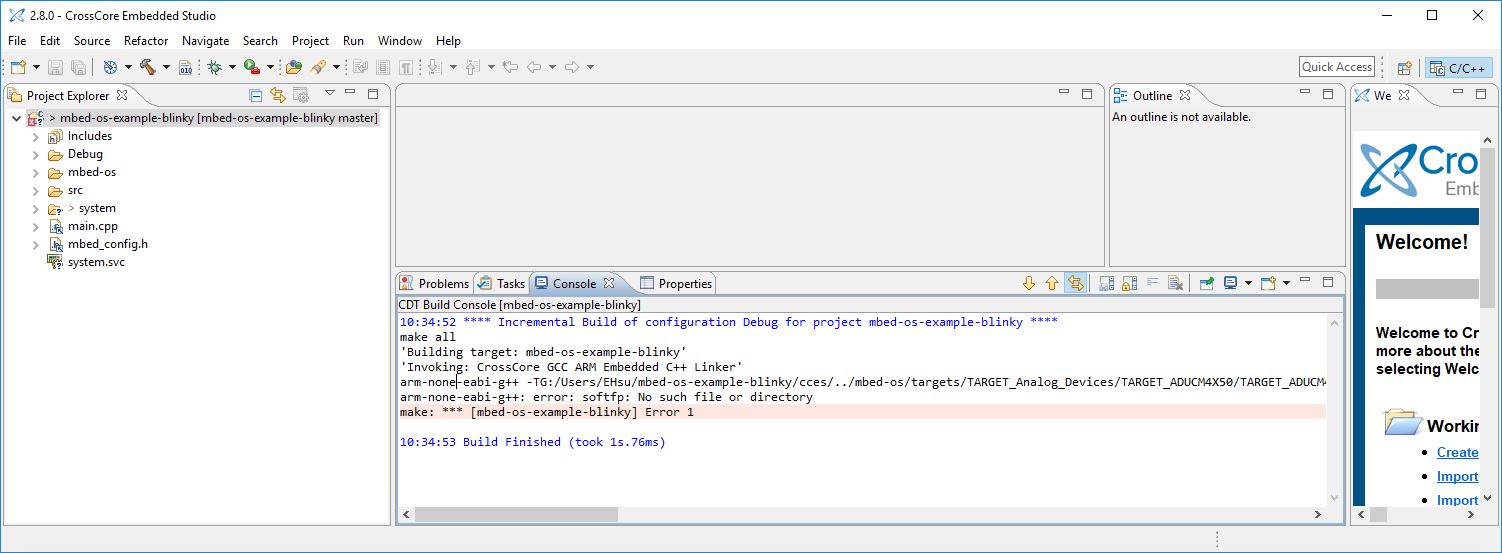Toggle console error wrap-around highlighted button
This screenshot has width=1502, height=553.
pos(1075,283)
